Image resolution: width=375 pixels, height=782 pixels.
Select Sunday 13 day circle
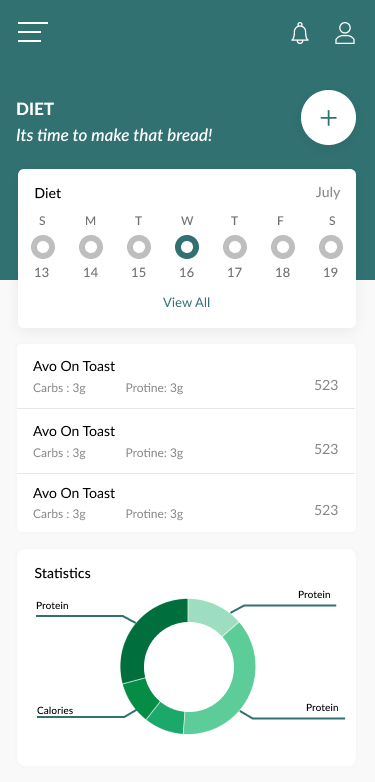[43, 247]
